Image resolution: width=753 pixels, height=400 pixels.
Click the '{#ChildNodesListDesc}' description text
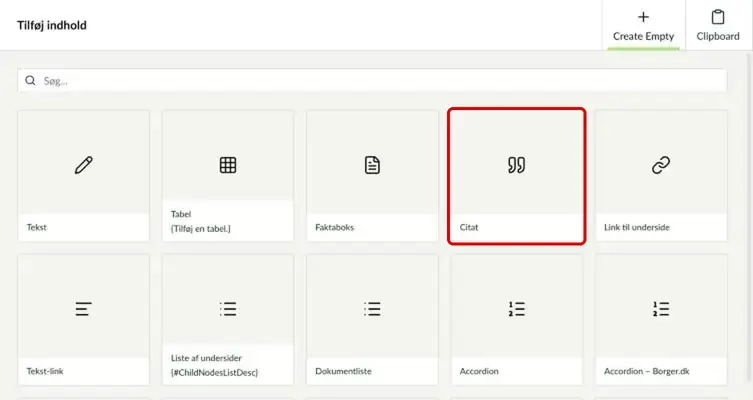[214, 373]
